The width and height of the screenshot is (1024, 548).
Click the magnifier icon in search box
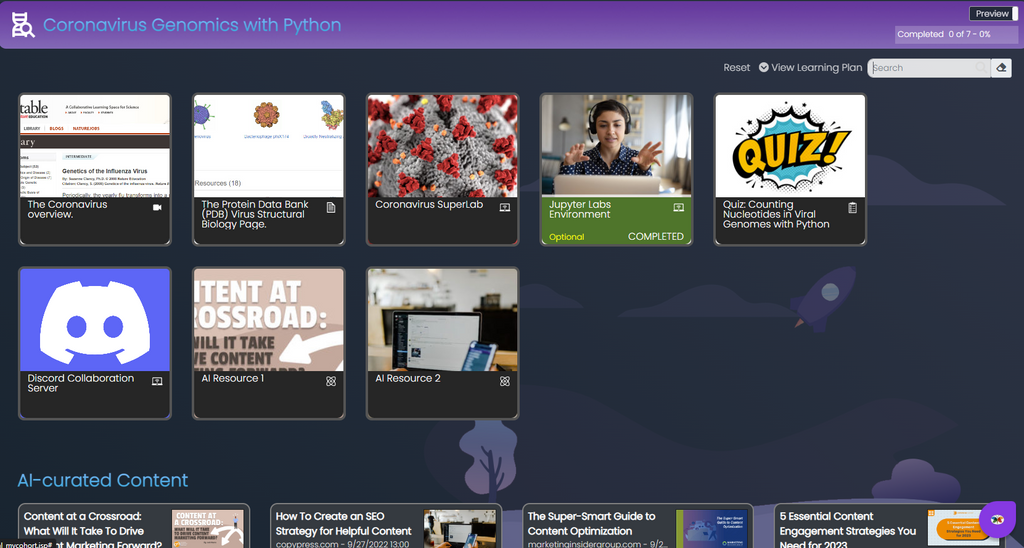981,67
